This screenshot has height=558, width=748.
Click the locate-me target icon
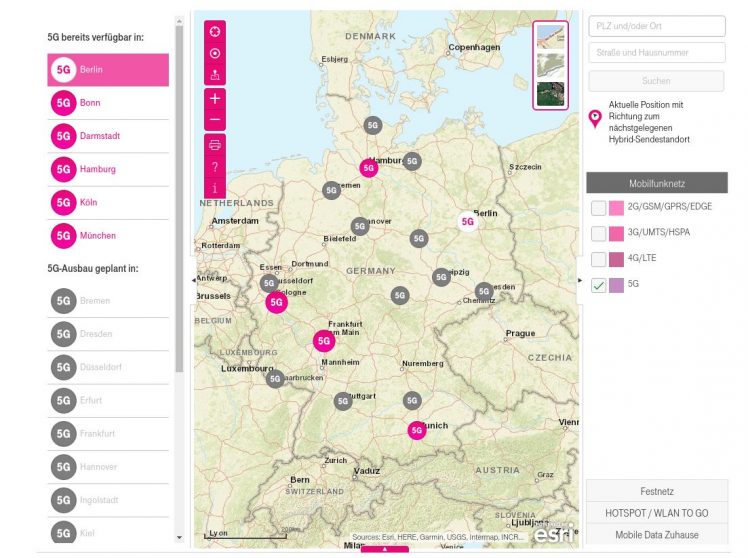[x=215, y=53]
